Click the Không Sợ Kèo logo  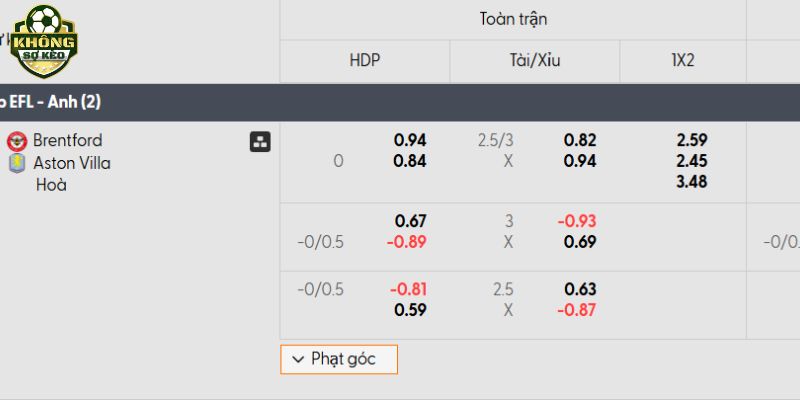click(x=44, y=41)
